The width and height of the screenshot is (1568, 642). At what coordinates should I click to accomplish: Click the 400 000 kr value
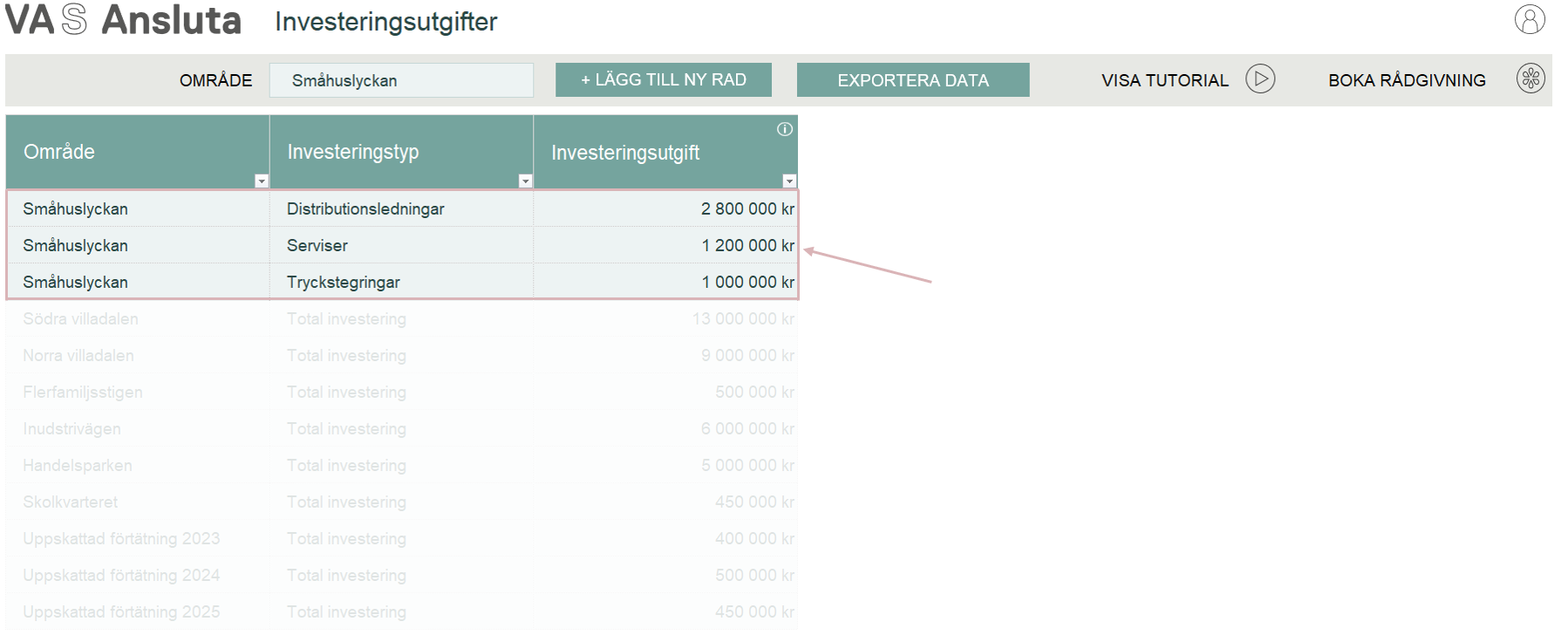pos(754,538)
